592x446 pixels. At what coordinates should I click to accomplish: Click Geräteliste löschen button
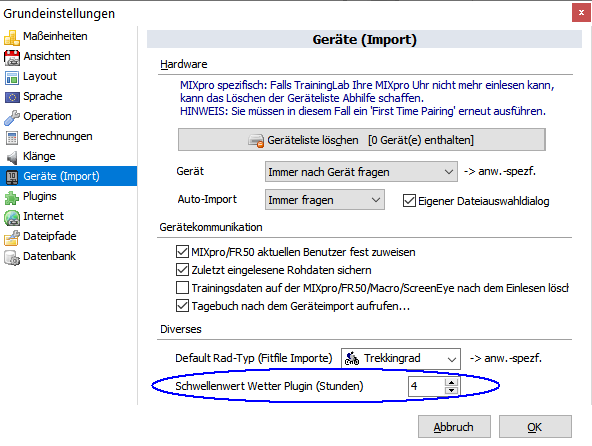(361, 140)
